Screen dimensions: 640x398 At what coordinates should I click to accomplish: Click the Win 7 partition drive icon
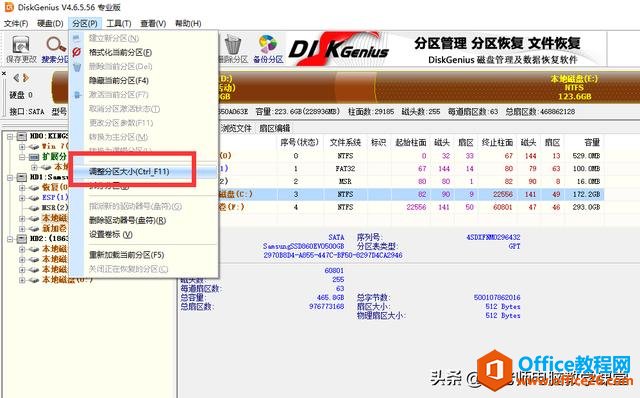coord(34,146)
